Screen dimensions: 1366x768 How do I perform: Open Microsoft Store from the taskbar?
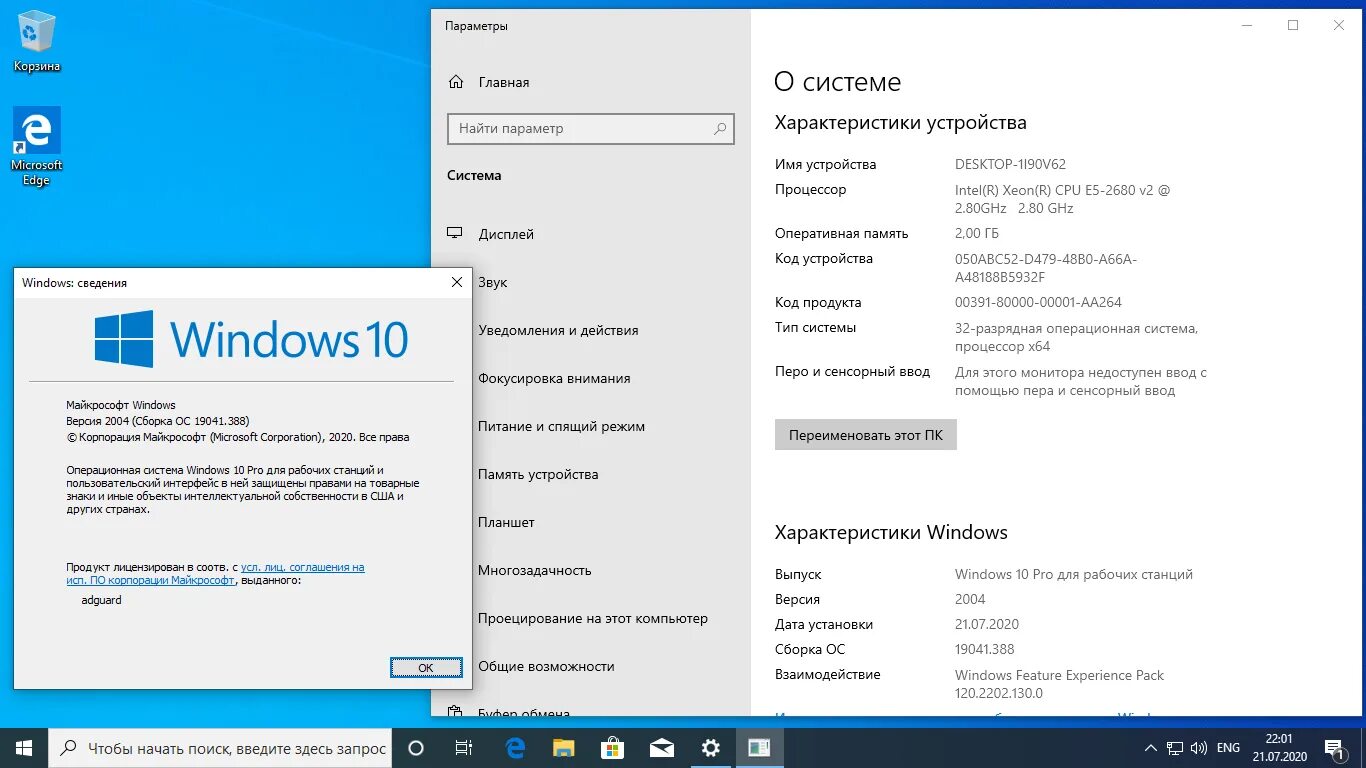click(612, 748)
